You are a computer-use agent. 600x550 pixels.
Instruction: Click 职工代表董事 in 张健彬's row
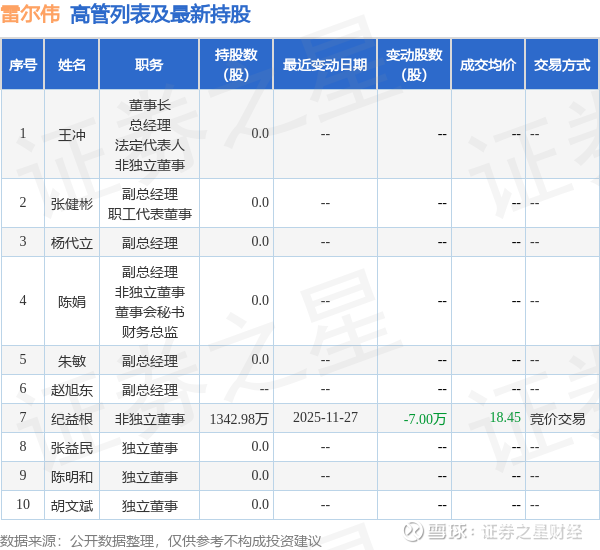pyautogui.click(x=150, y=214)
